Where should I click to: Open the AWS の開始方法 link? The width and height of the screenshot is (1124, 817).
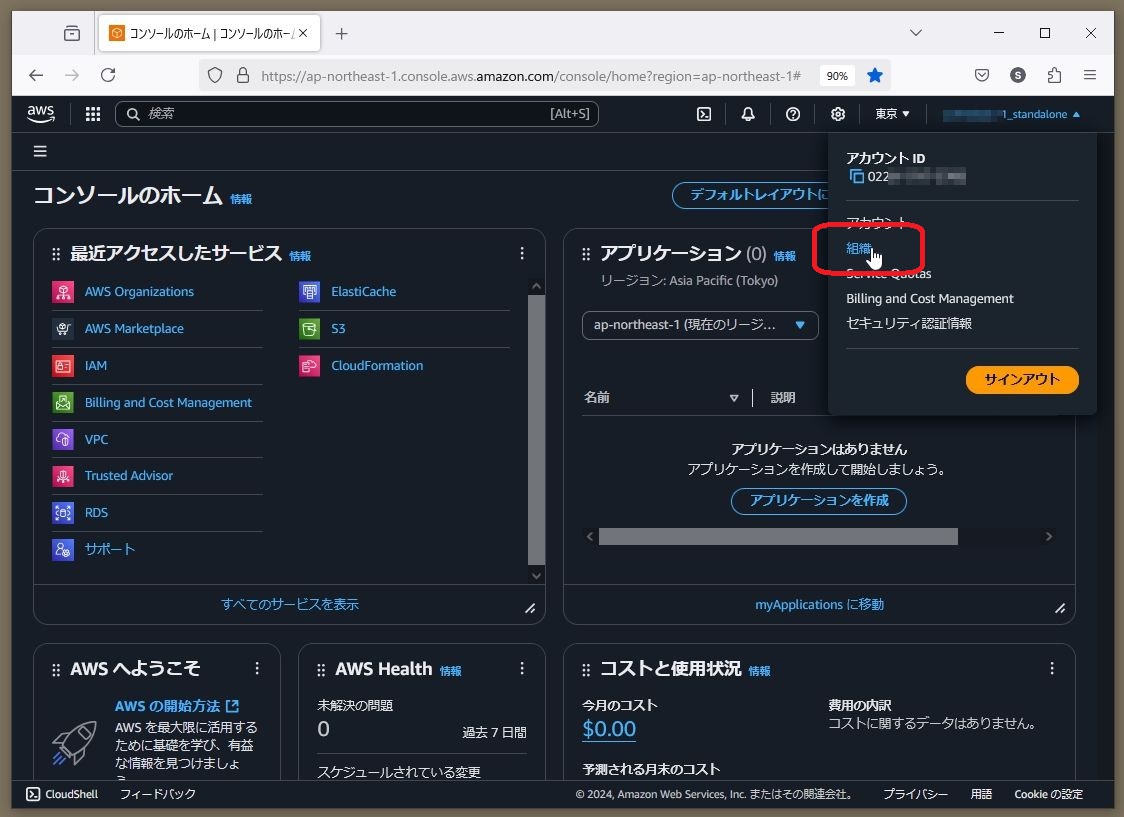176,706
